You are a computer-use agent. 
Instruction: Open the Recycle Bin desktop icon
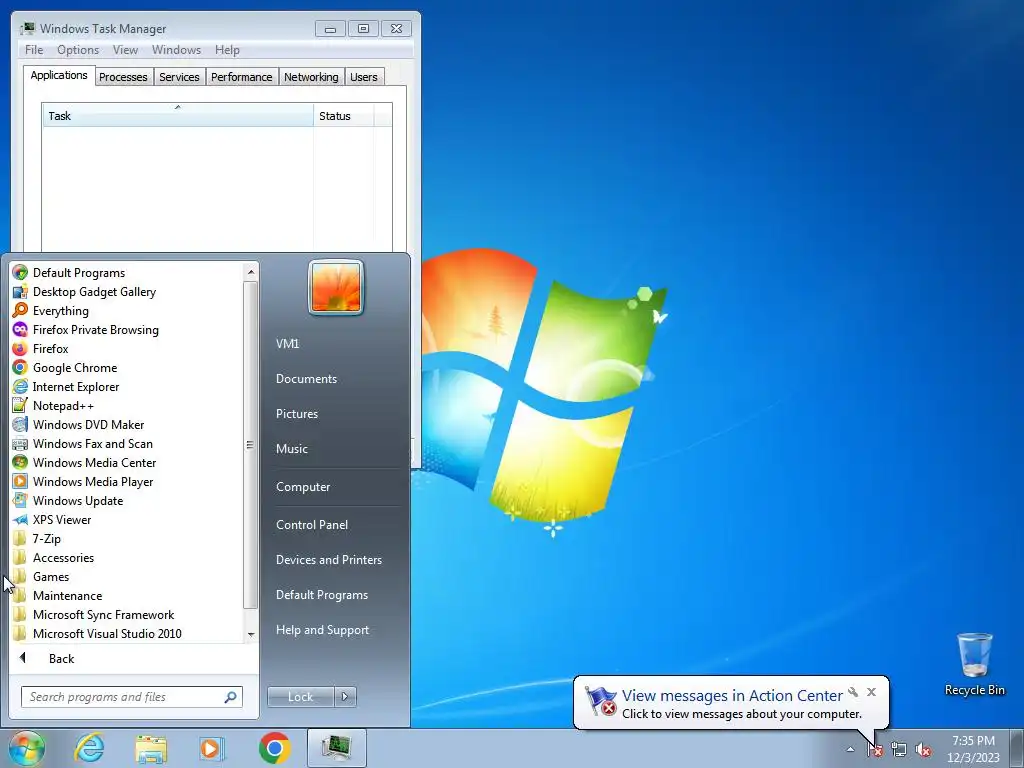pyautogui.click(x=975, y=664)
